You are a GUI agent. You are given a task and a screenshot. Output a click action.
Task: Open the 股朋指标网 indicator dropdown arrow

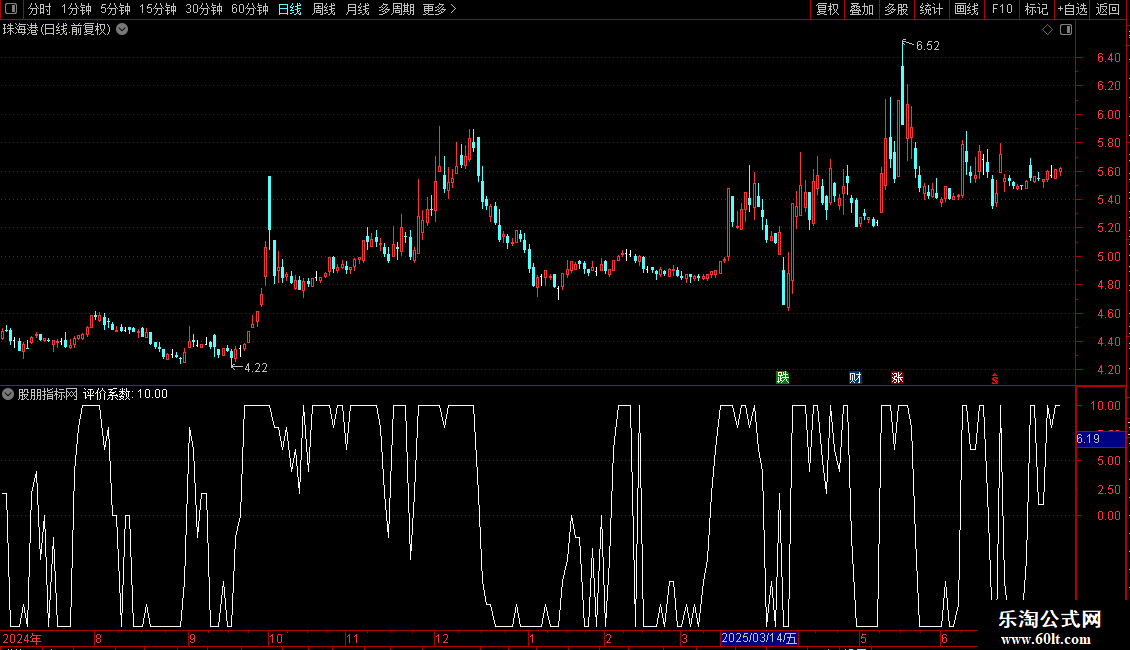[x=8, y=394]
